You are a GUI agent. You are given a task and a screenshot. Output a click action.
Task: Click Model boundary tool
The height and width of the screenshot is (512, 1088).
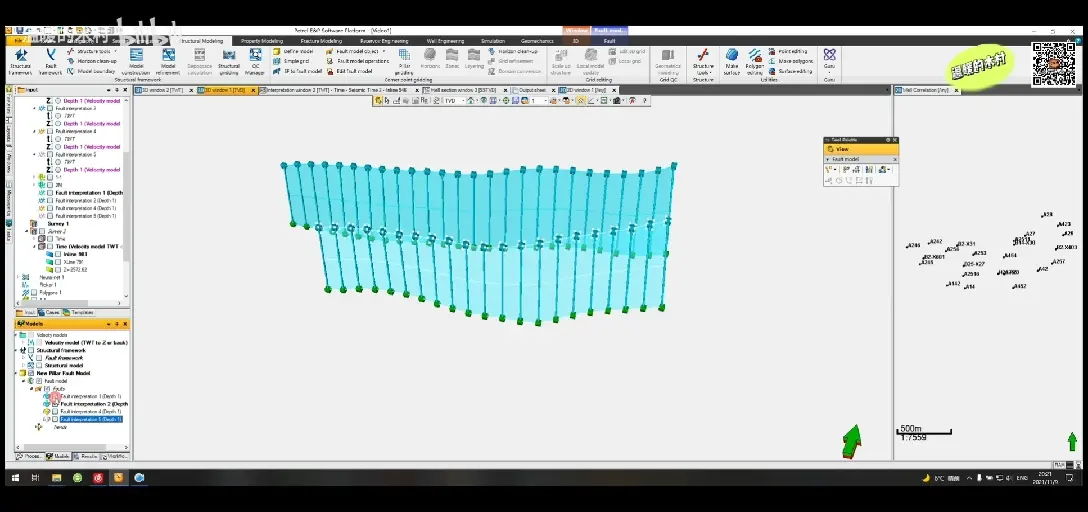click(91, 71)
